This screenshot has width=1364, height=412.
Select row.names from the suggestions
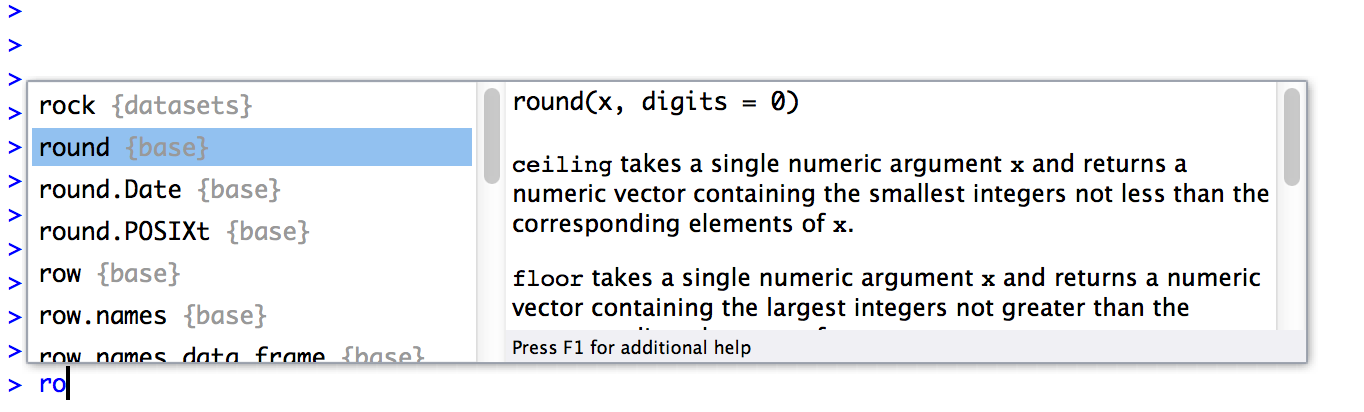point(103,315)
